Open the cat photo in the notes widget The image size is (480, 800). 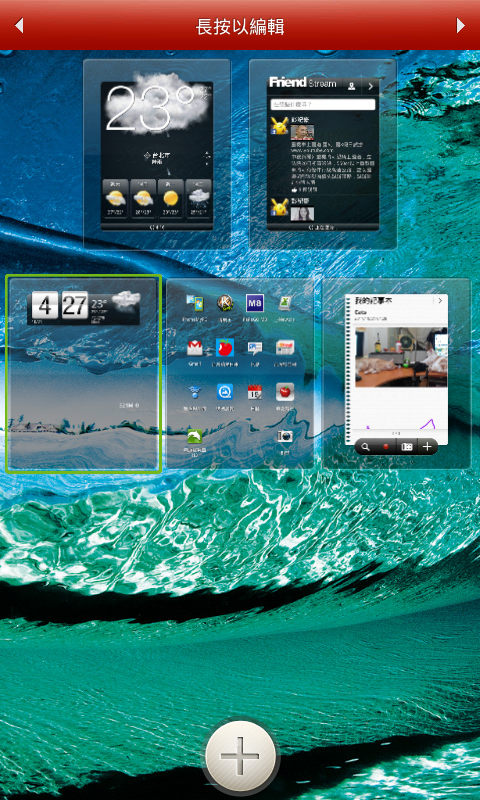[x=401, y=357]
